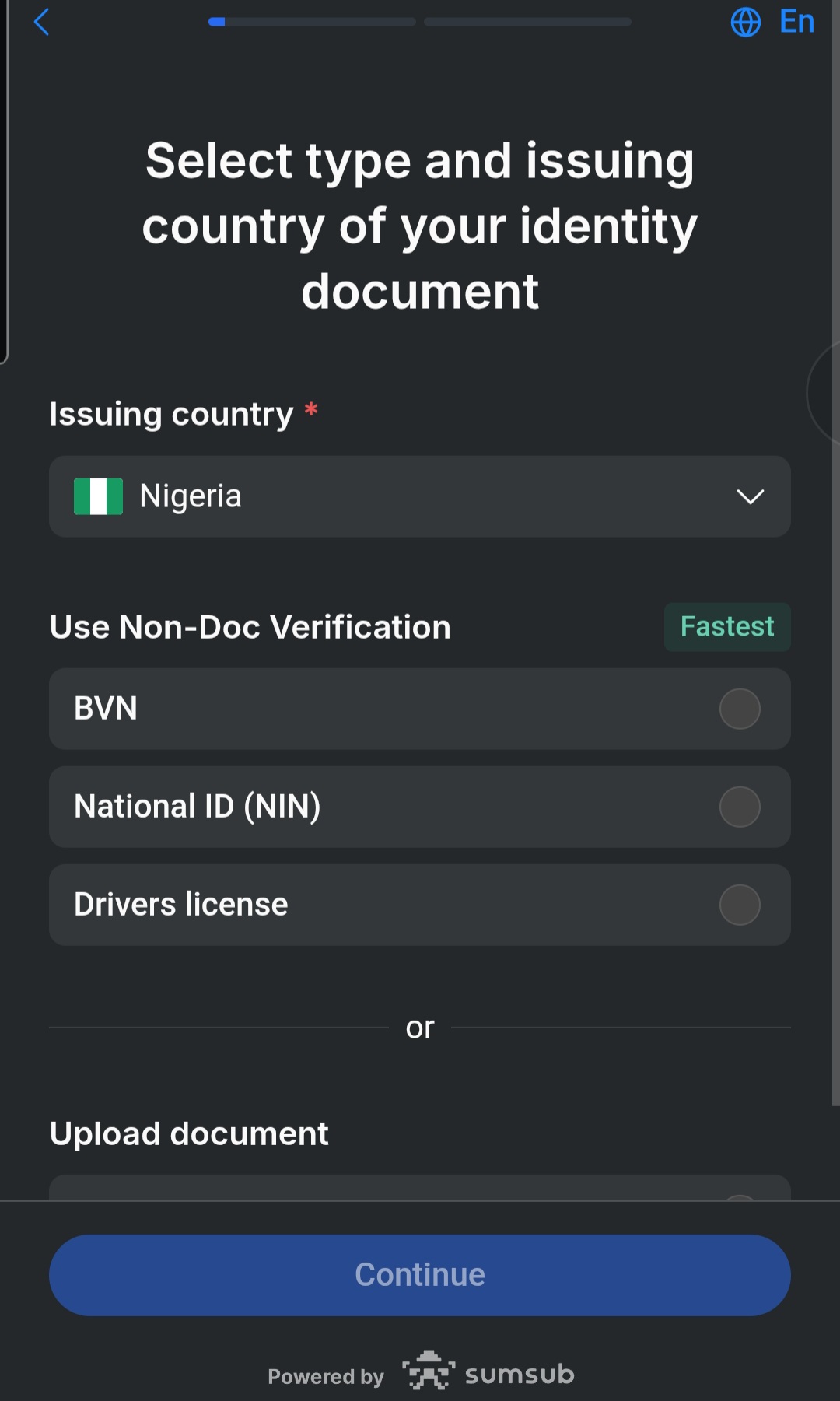Pick the Drivers license radio circle
840x1401 pixels.
740,905
